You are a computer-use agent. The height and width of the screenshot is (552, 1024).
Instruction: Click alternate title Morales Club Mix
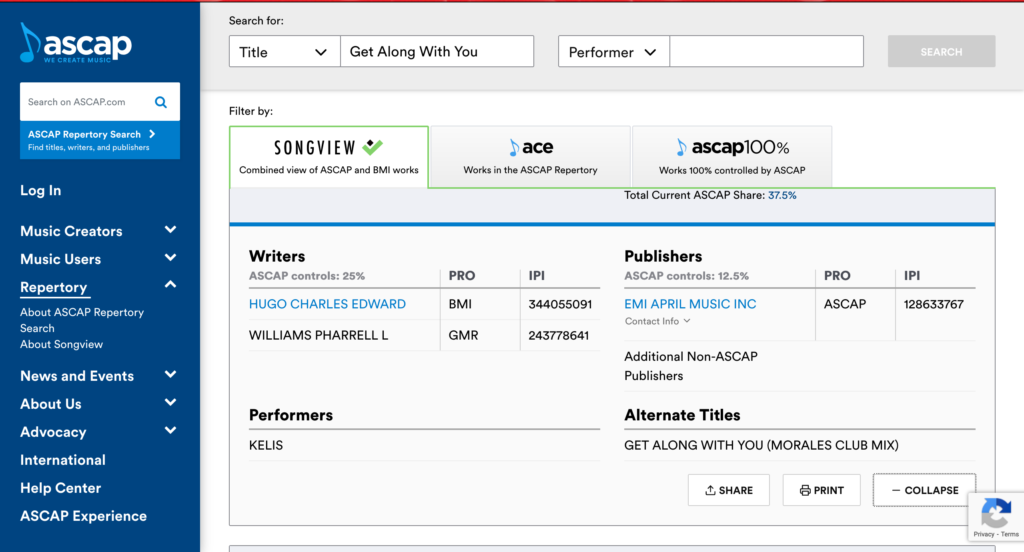[761, 446]
